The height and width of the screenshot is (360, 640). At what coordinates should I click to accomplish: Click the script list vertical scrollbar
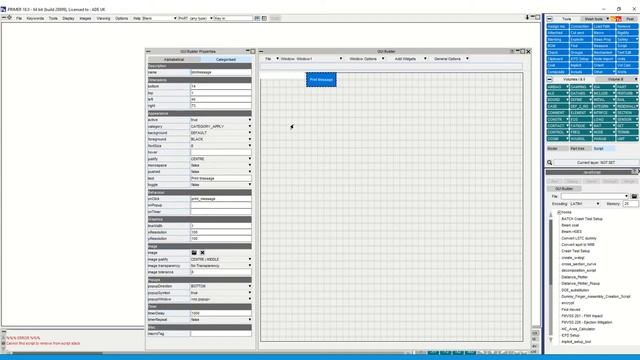tap(551, 276)
